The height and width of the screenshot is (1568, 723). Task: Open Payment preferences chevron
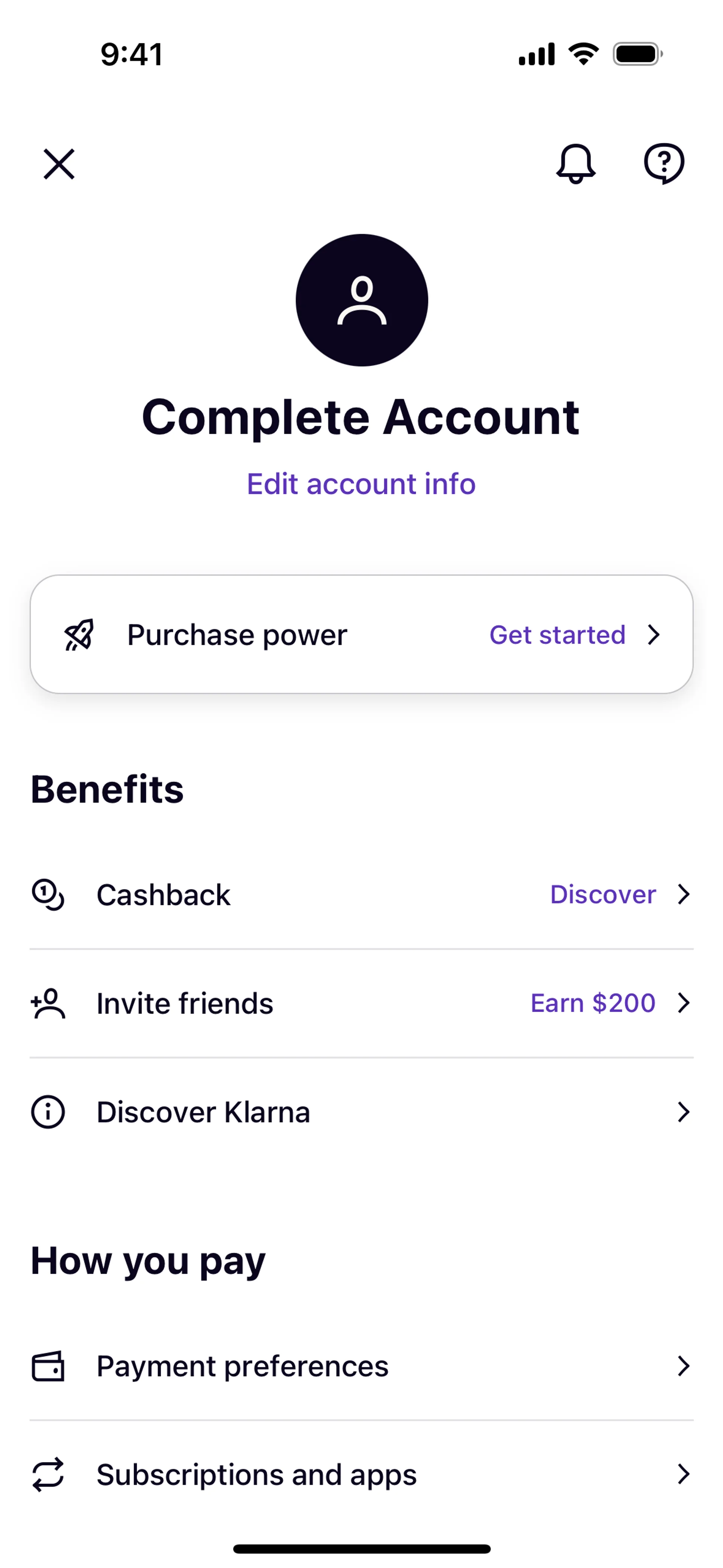(683, 1366)
